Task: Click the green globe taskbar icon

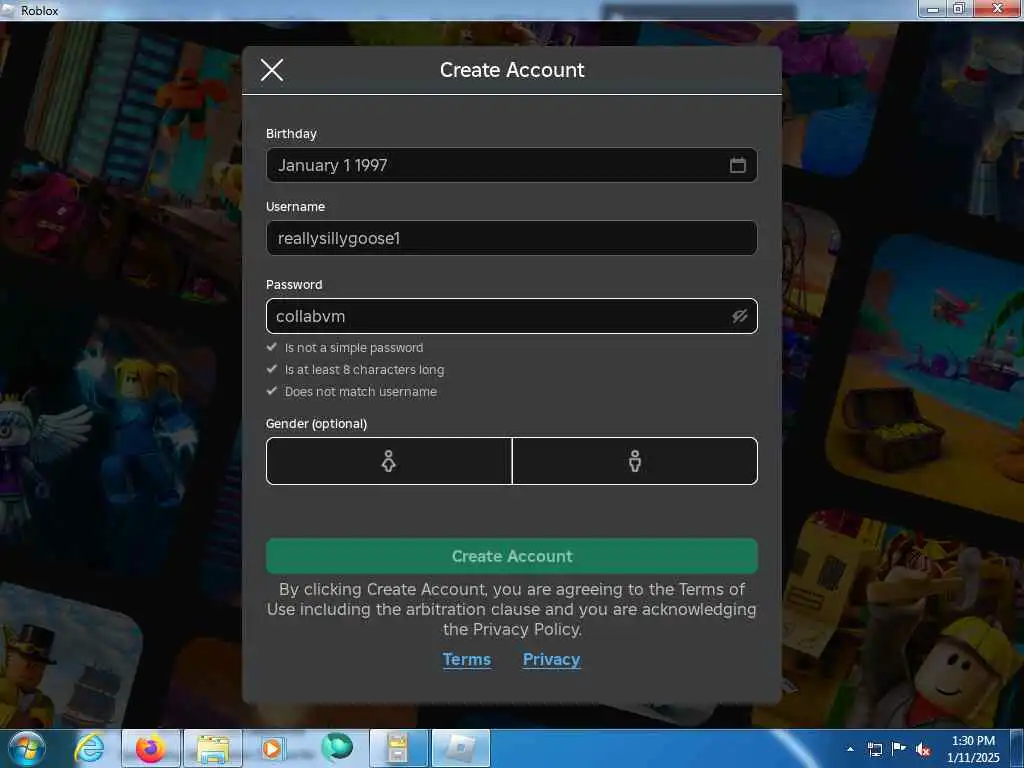Action: coord(337,748)
